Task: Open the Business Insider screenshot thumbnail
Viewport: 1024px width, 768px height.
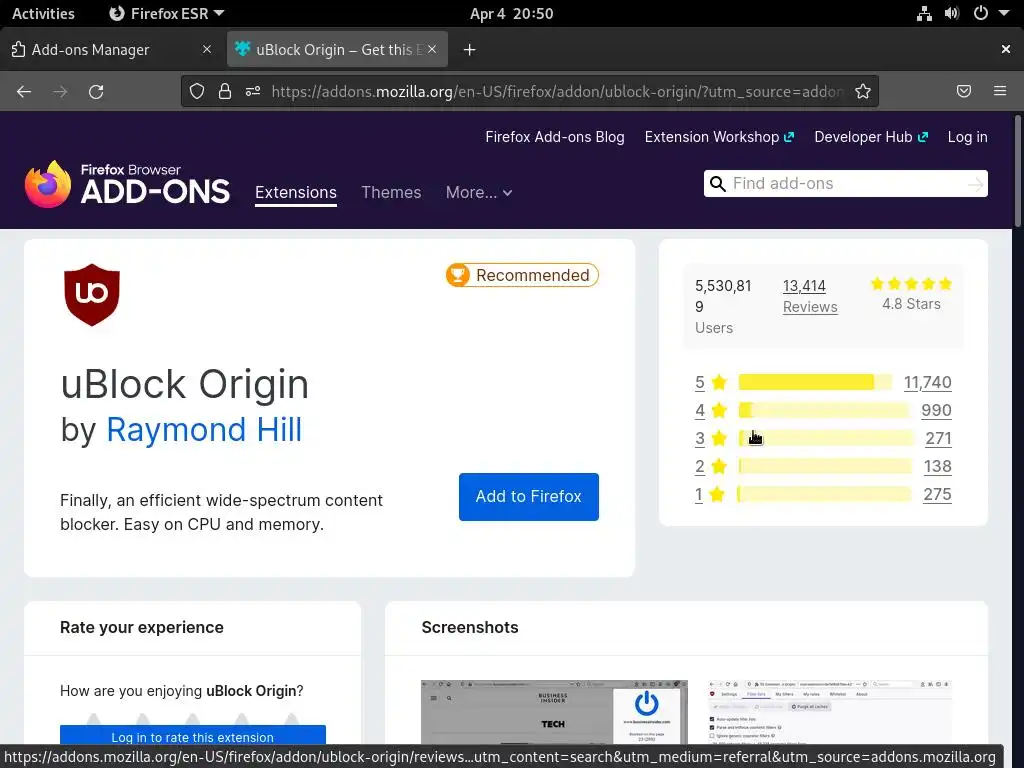Action: 554,712
